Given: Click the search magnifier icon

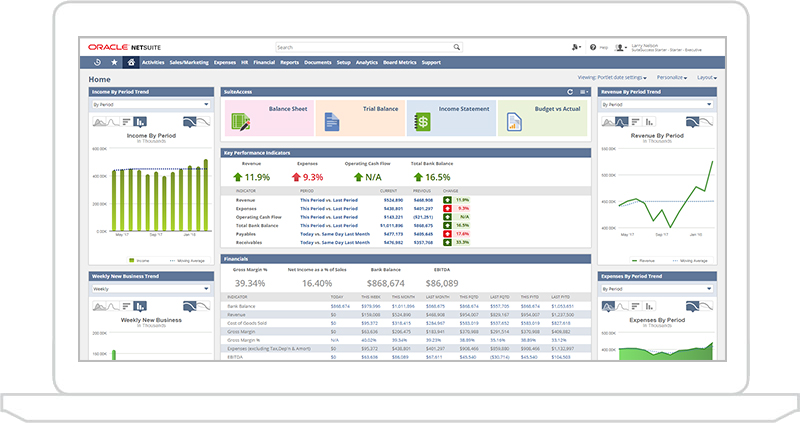Looking at the screenshot, I should coord(458,47).
